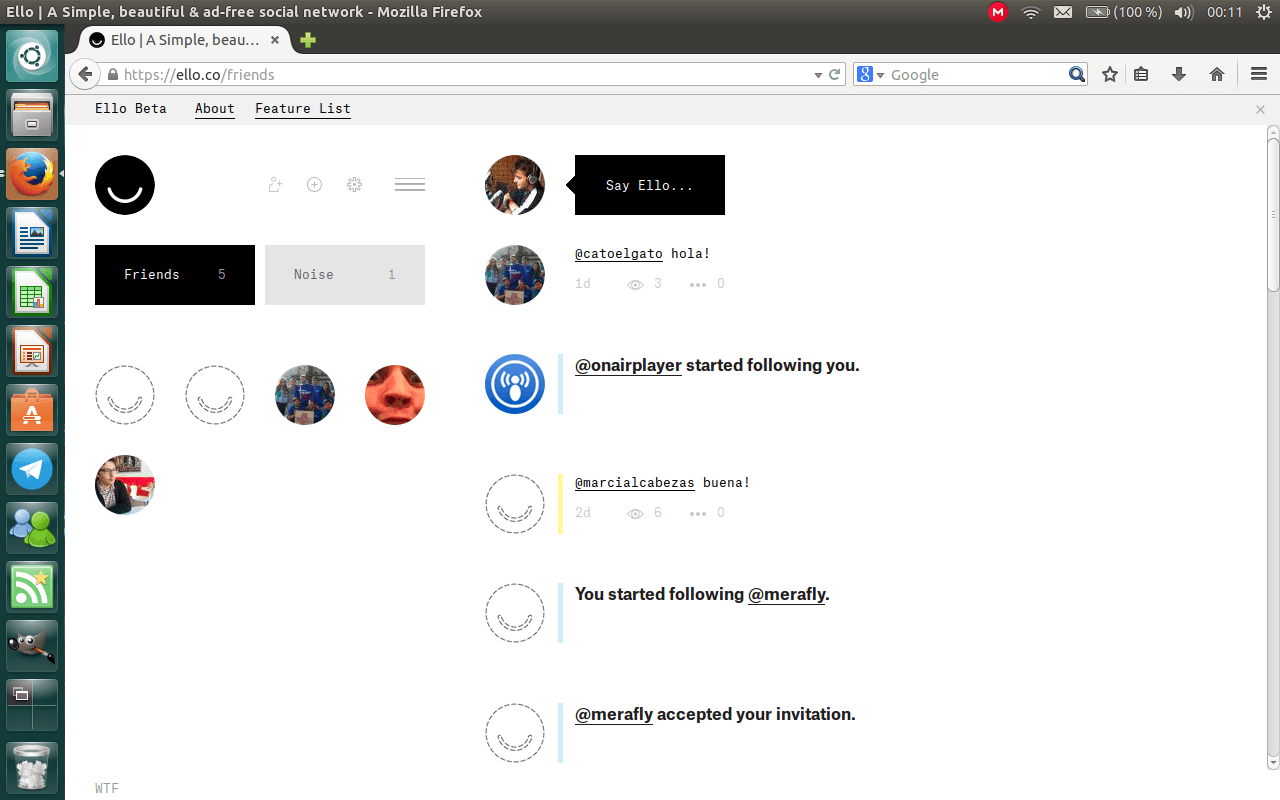Image resolution: width=1280 pixels, height=800 pixels.
Task: Click the comments dots on marcialcabezas post
Action: tap(698, 514)
